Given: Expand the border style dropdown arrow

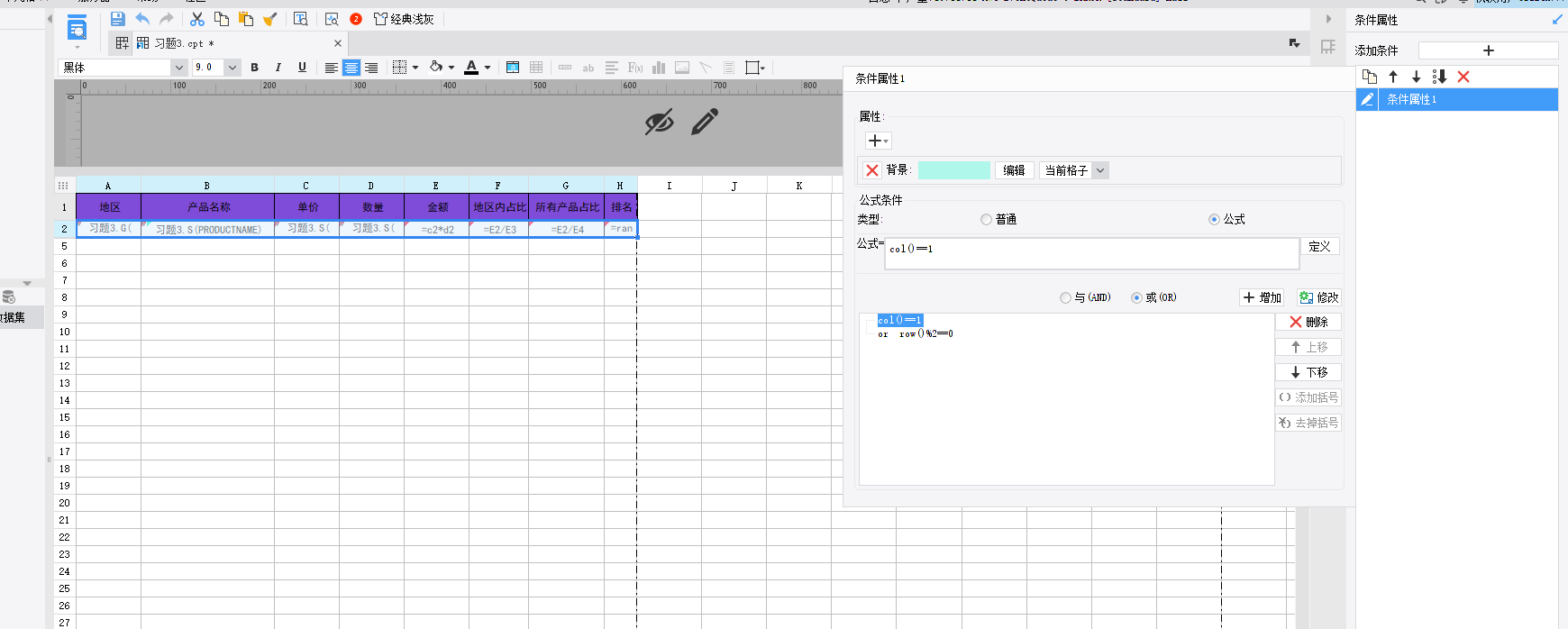Looking at the screenshot, I should (x=415, y=68).
